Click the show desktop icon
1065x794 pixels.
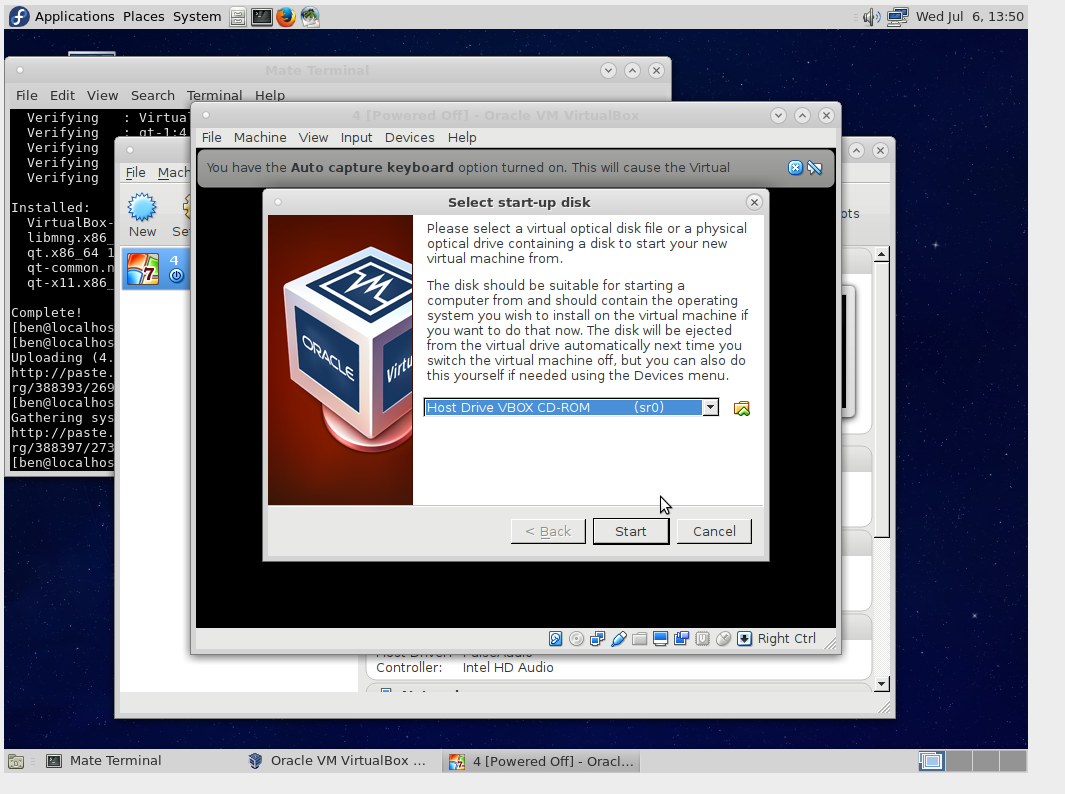(x=16, y=761)
